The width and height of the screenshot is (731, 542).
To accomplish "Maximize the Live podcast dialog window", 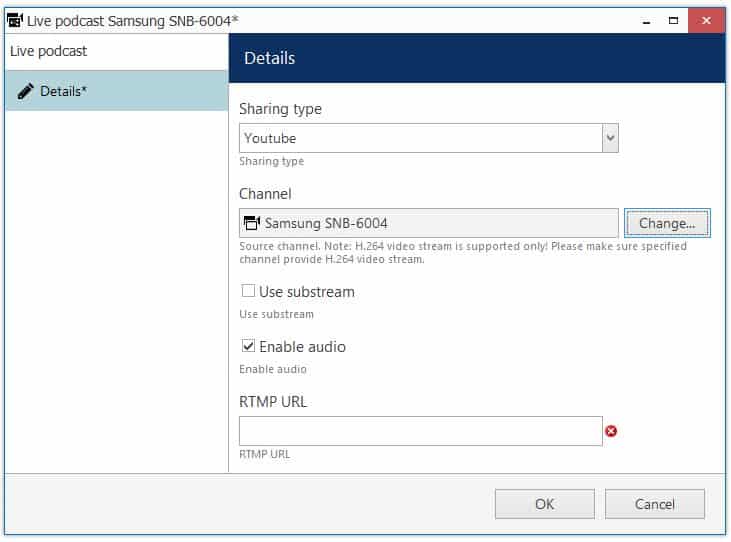I will pos(673,20).
